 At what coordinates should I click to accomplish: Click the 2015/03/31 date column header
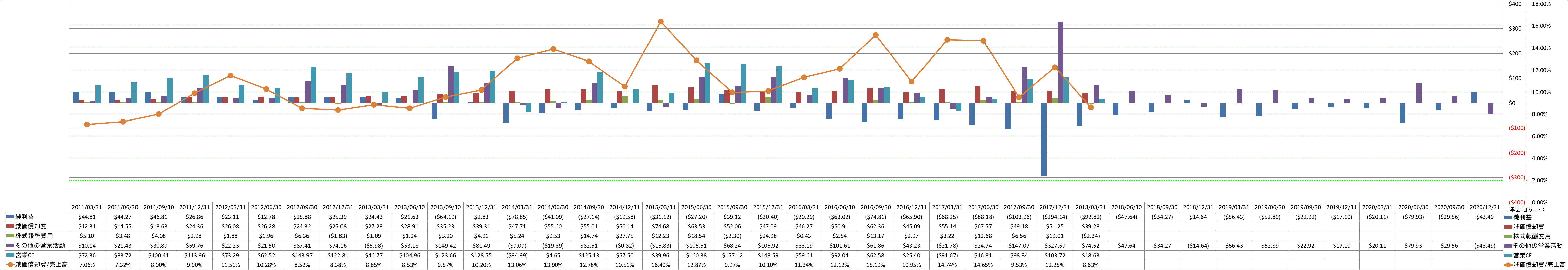660,207
